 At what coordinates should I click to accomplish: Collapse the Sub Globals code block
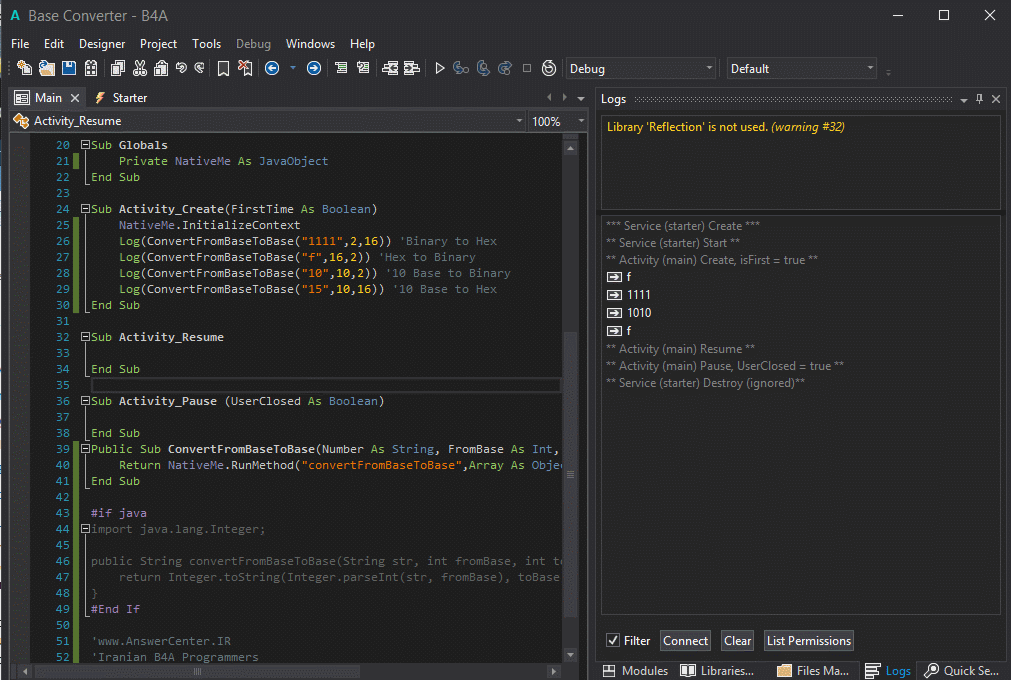click(85, 145)
